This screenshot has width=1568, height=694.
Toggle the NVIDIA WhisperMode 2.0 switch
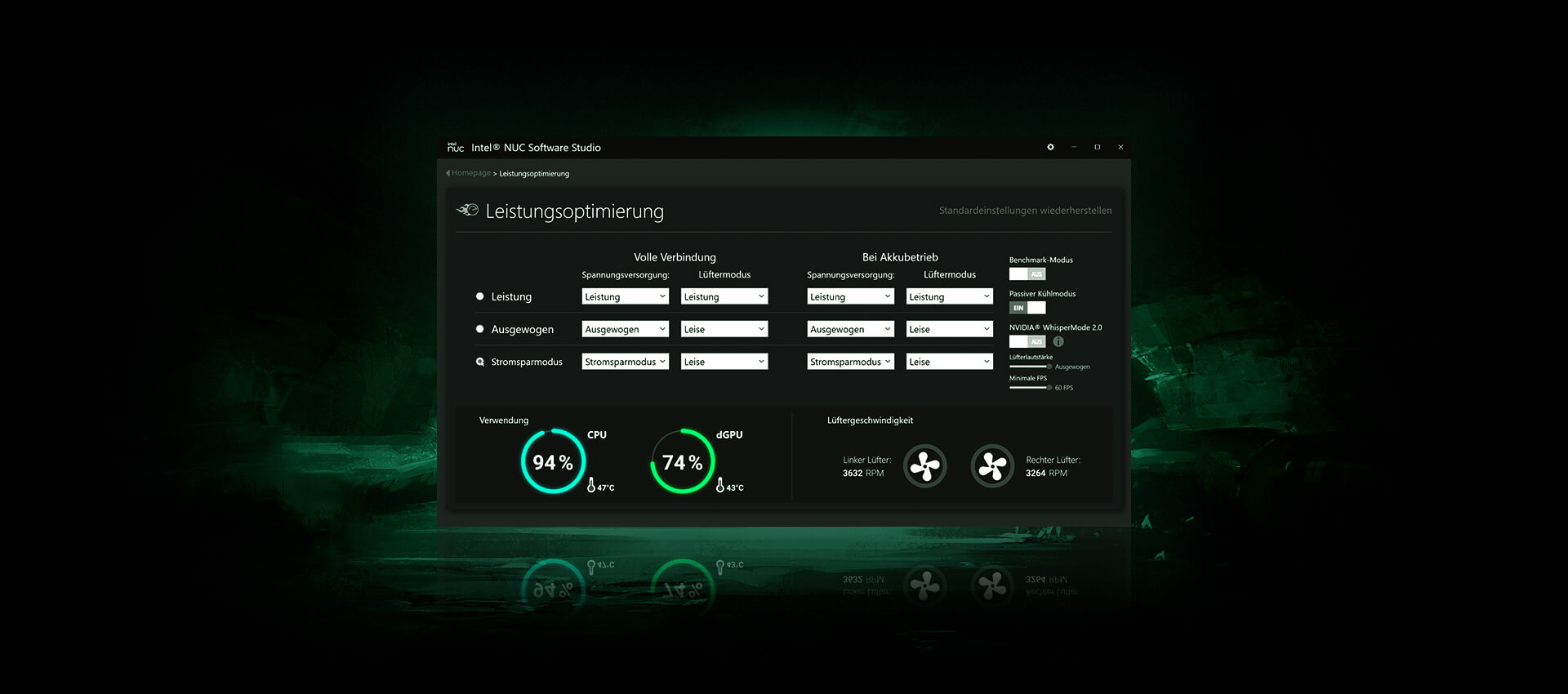coord(1027,341)
